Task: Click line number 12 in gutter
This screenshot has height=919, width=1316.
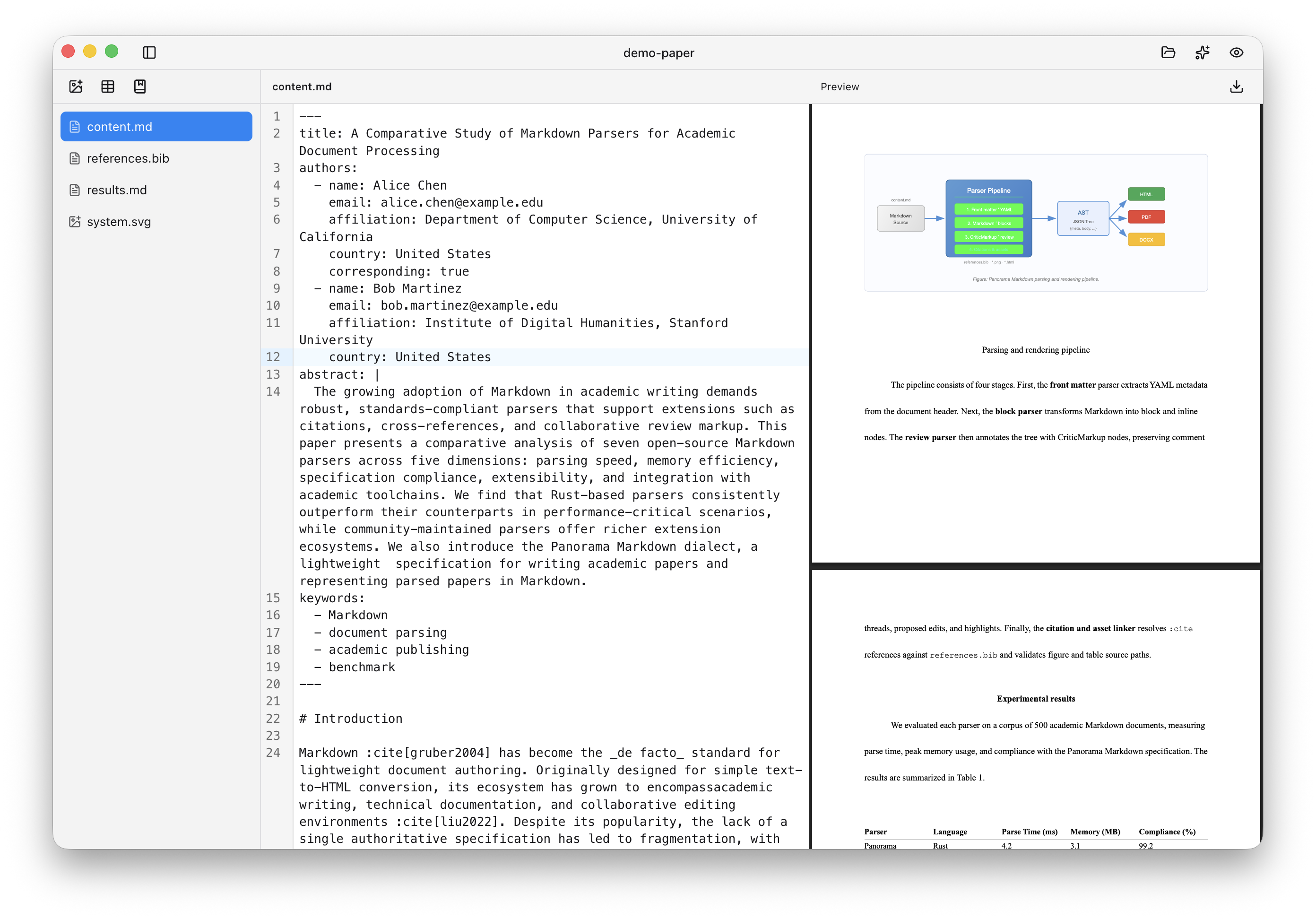Action: pos(273,356)
